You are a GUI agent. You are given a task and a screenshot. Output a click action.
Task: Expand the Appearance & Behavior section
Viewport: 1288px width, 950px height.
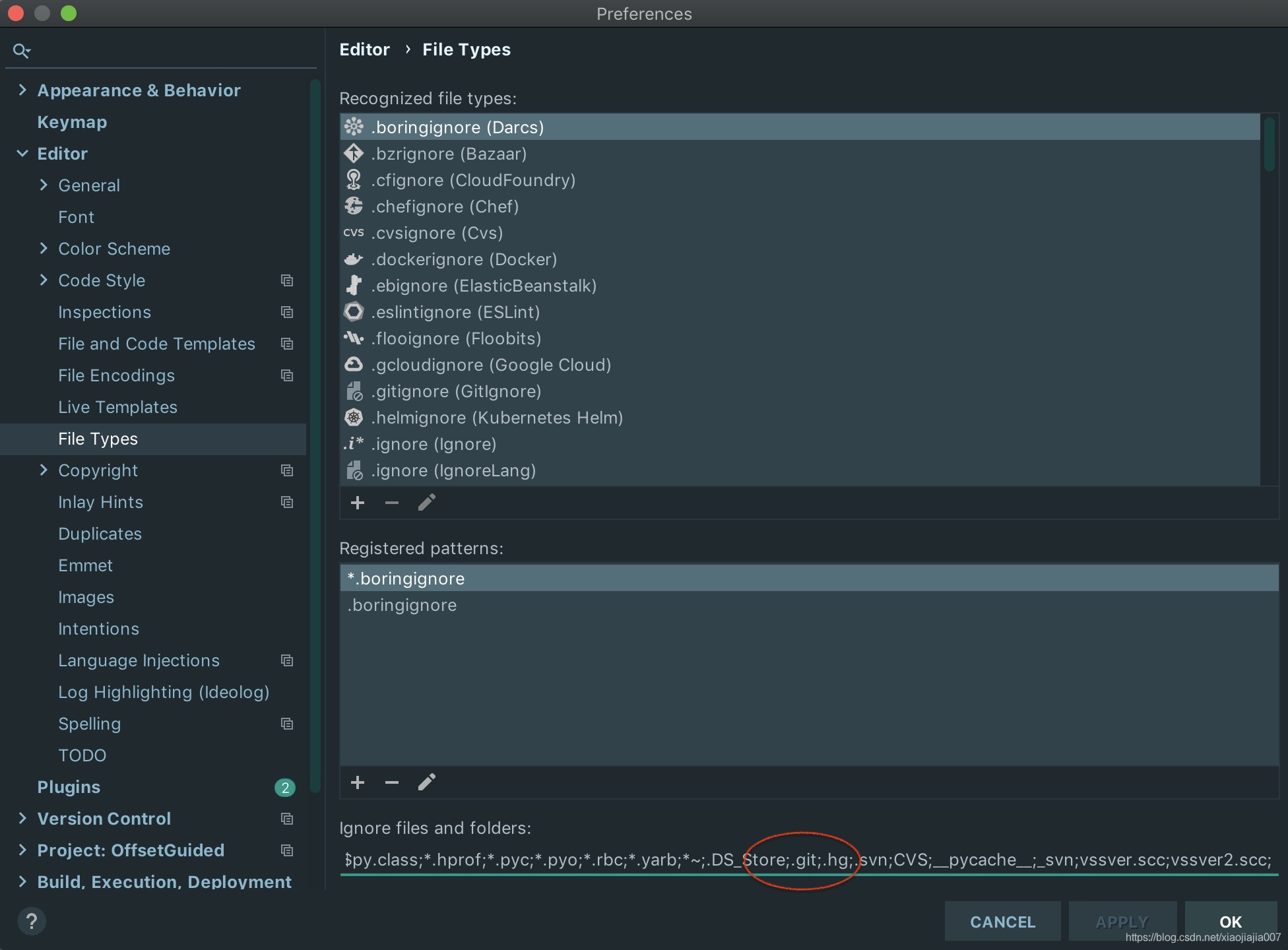pos(22,90)
